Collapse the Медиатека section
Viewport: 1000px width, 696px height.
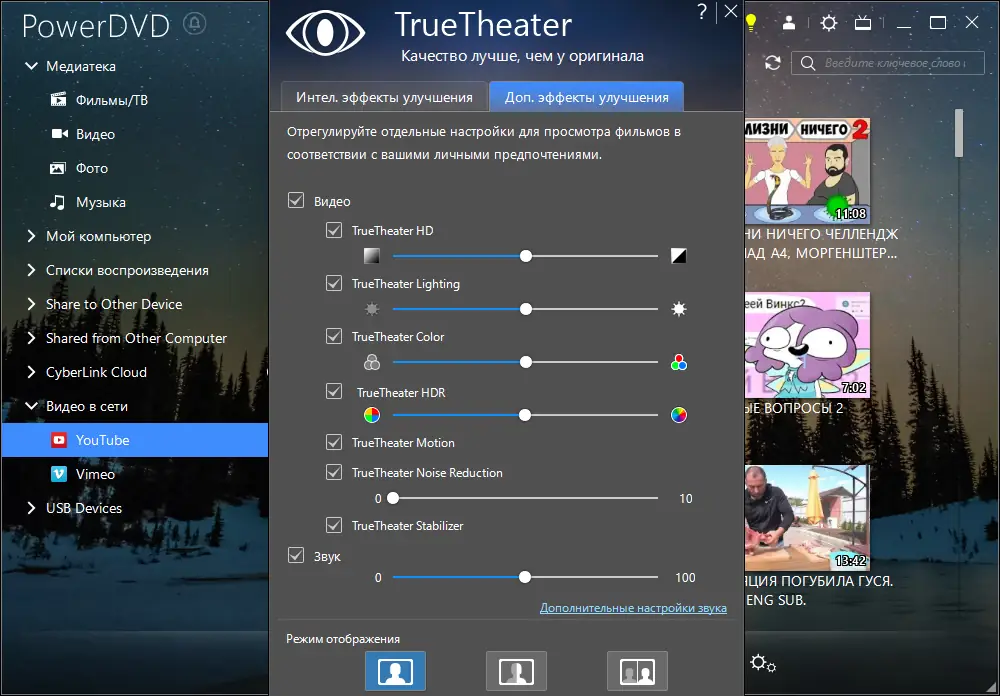[x=31, y=66]
